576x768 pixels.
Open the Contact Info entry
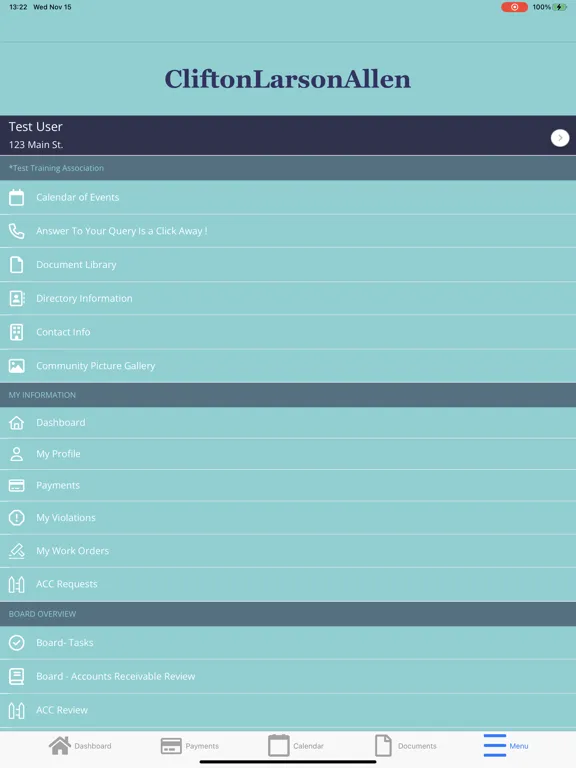pyautogui.click(x=288, y=332)
